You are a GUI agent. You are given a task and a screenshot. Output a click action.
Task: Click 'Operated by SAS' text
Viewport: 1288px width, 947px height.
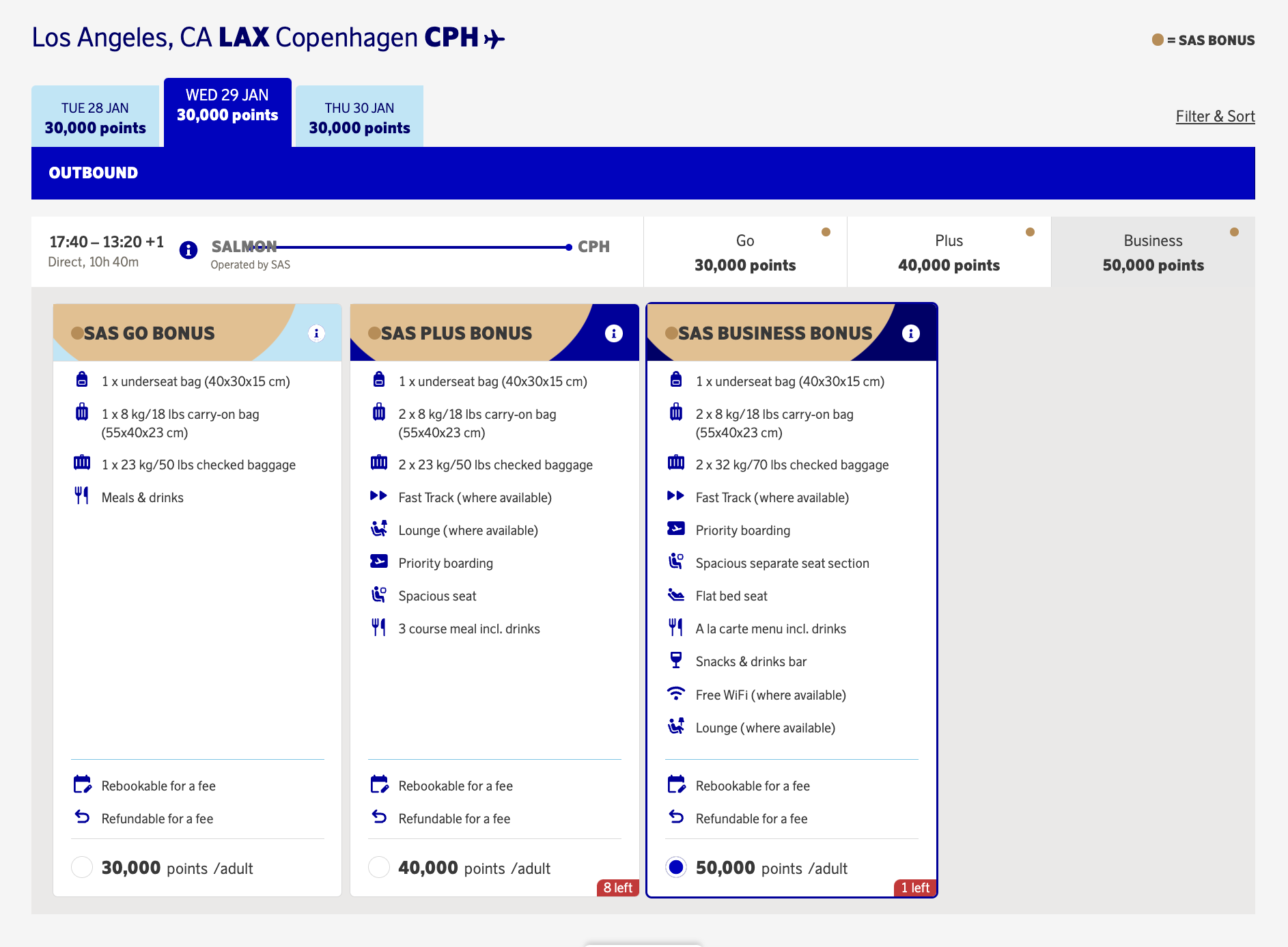250,264
